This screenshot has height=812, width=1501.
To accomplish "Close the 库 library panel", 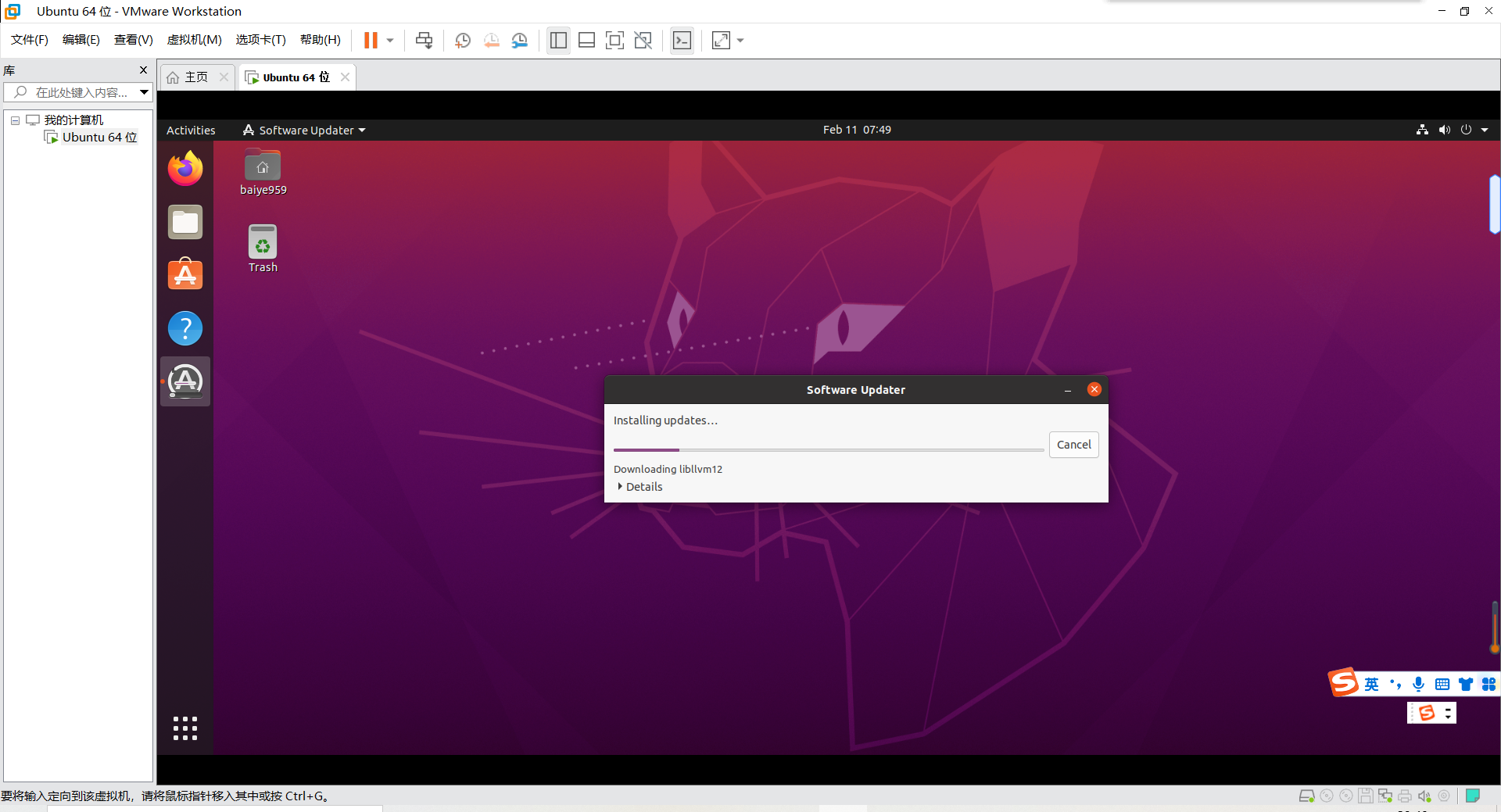I will (x=143, y=70).
